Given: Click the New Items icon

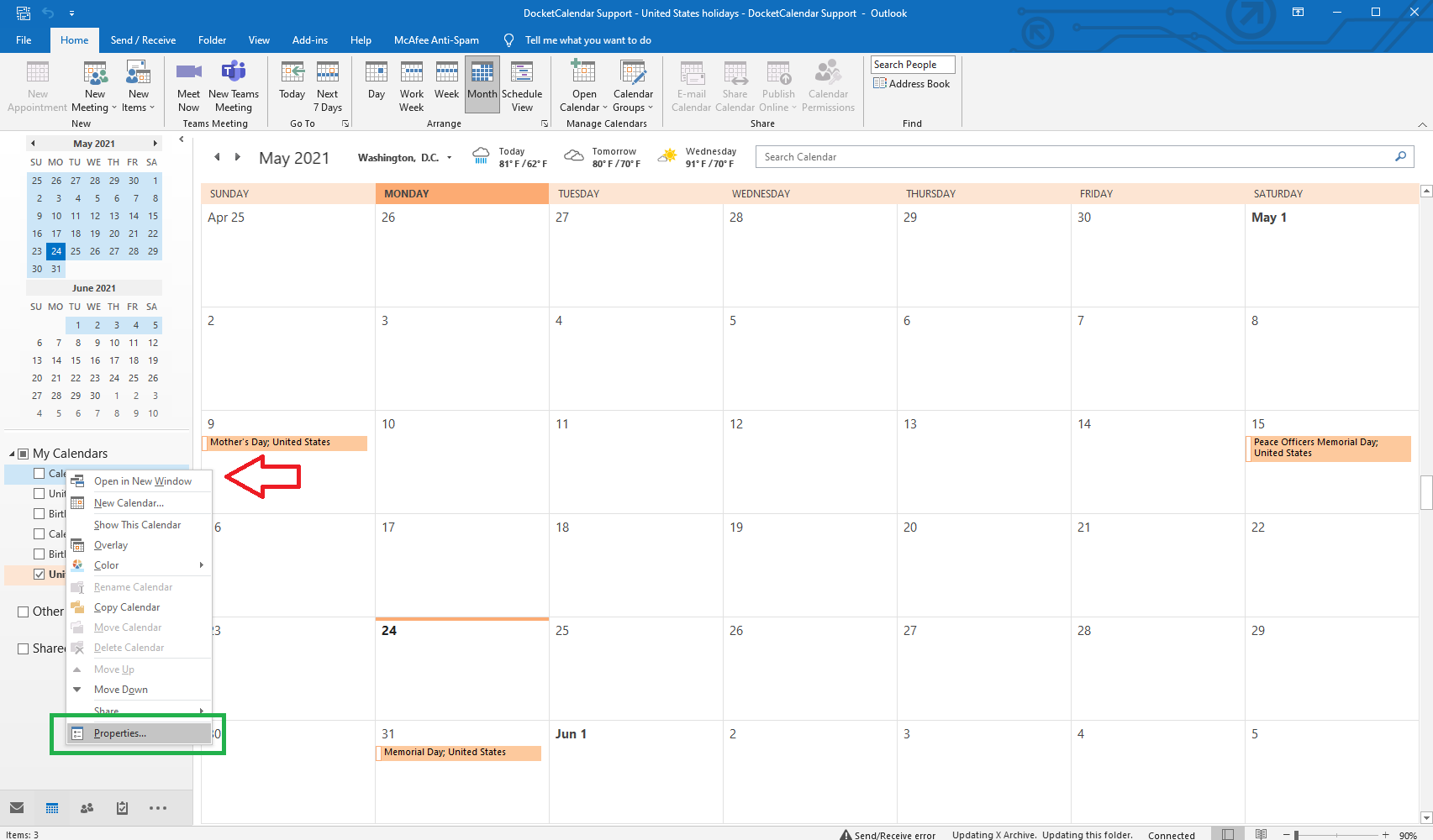Looking at the screenshot, I should pyautogui.click(x=138, y=73).
